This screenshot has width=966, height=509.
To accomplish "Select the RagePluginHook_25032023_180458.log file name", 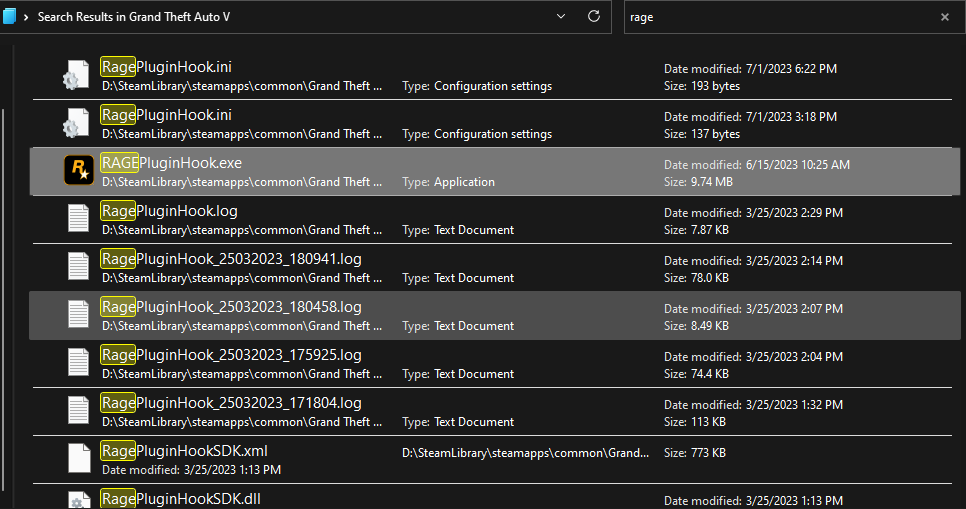I will click(231, 307).
